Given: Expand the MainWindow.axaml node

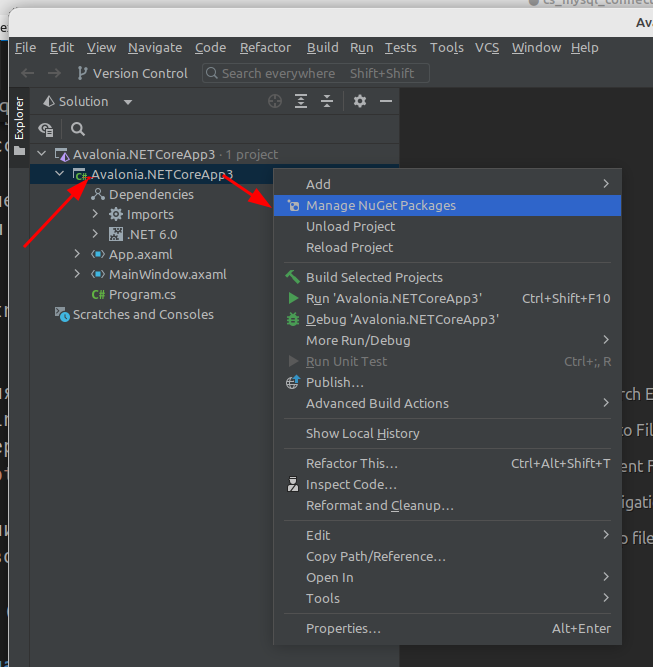Looking at the screenshot, I should pos(77,274).
